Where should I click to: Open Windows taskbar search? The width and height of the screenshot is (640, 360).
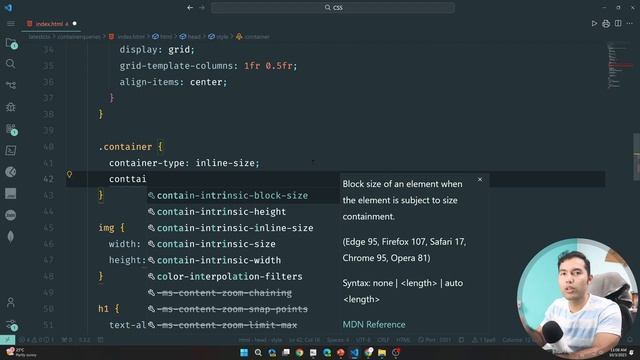258,352
